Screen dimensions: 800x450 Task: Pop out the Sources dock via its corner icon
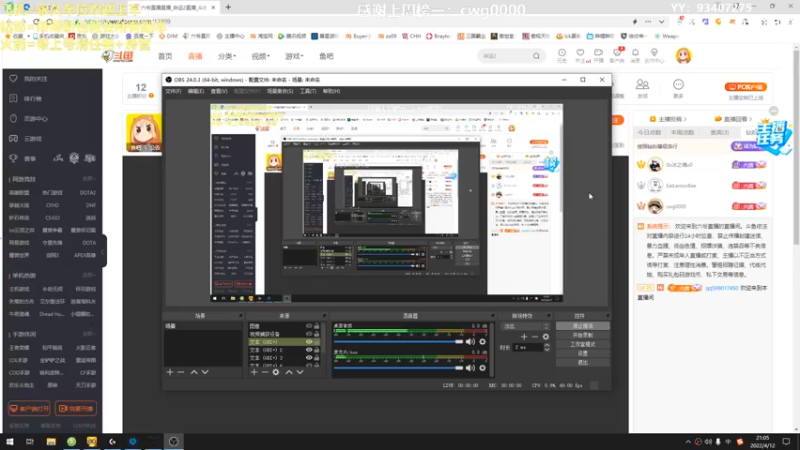click(x=324, y=316)
